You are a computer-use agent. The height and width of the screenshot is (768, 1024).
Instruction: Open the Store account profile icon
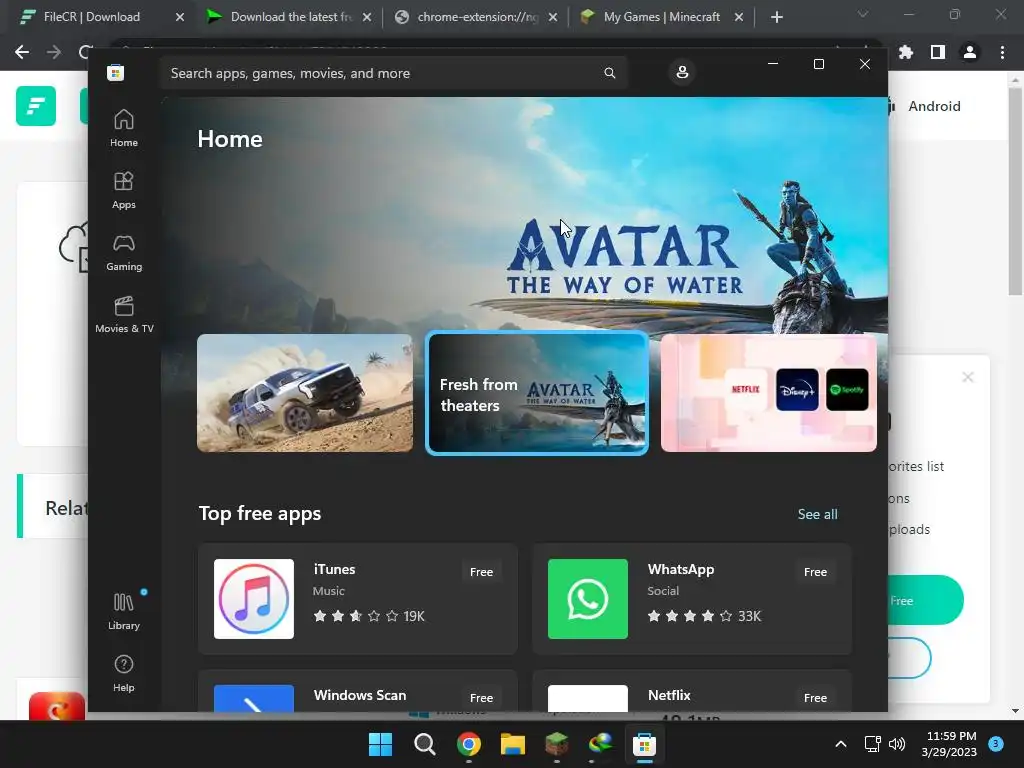click(x=682, y=72)
